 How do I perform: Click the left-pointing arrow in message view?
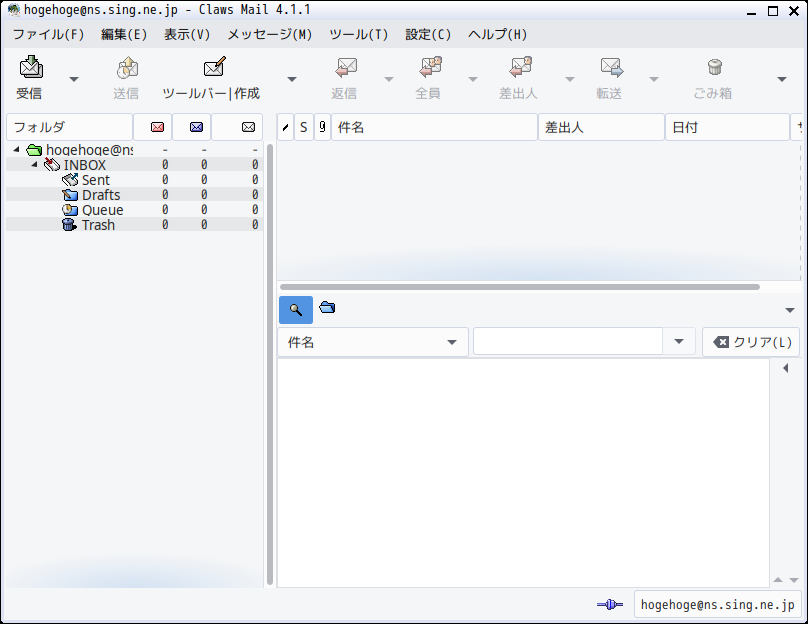click(x=785, y=368)
